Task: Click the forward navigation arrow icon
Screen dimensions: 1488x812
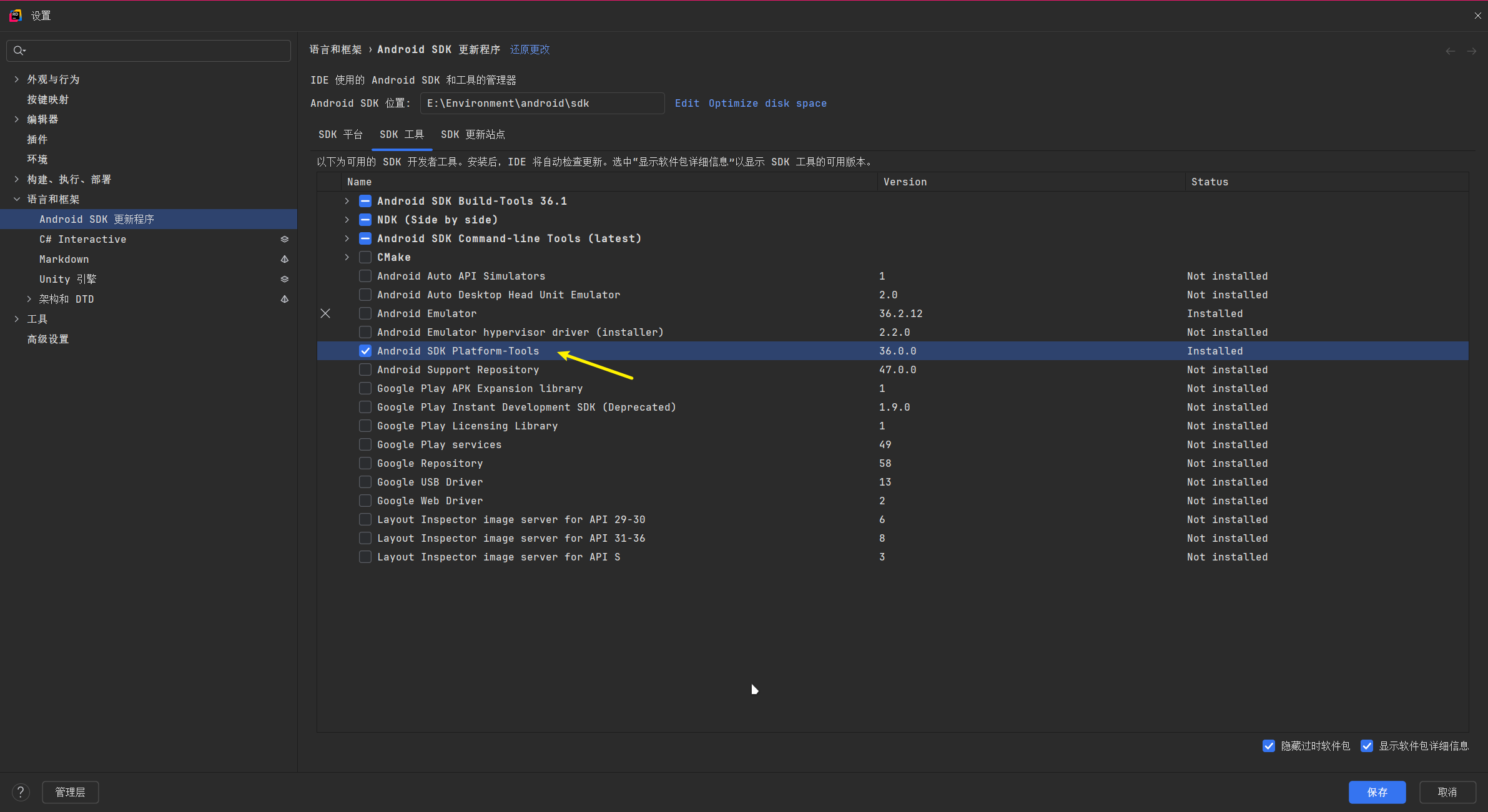Action: point(1471,51)
